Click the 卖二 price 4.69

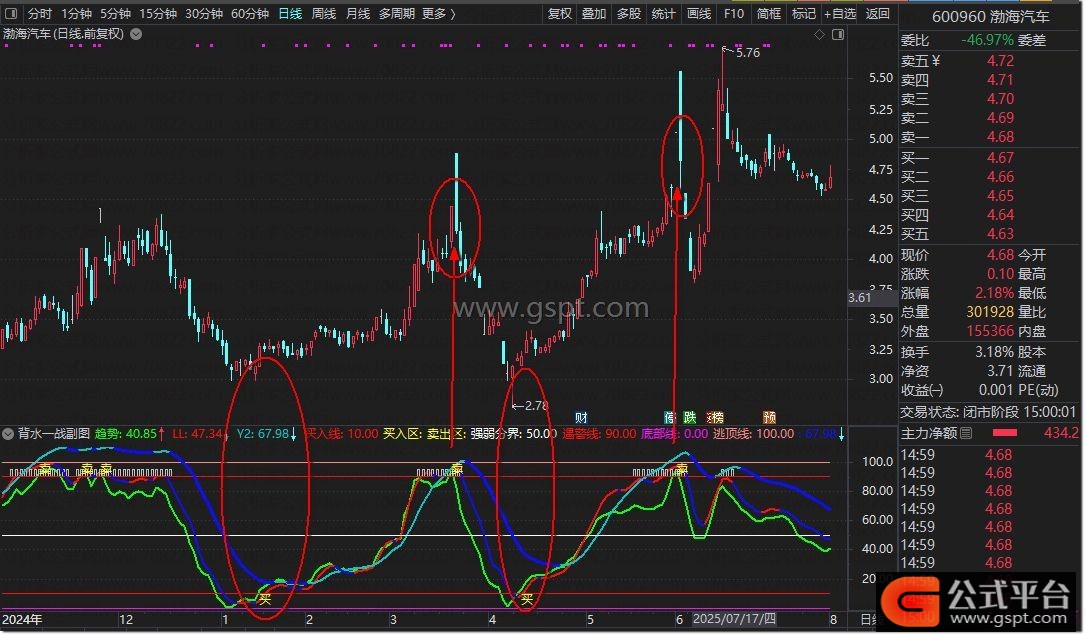tap(1000, 118)
